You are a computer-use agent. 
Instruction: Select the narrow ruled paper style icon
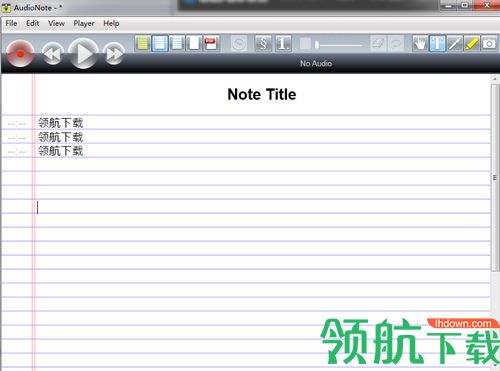(x=177, y=43)
